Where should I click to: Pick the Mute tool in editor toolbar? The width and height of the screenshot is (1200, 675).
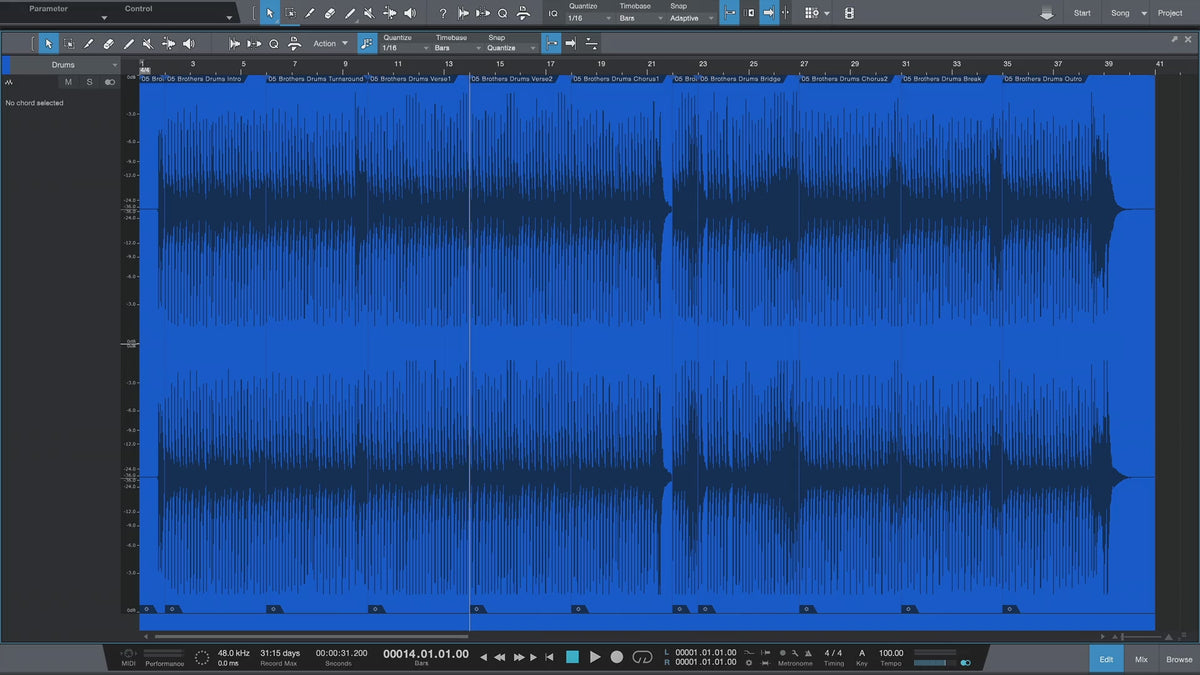[148, 44]
